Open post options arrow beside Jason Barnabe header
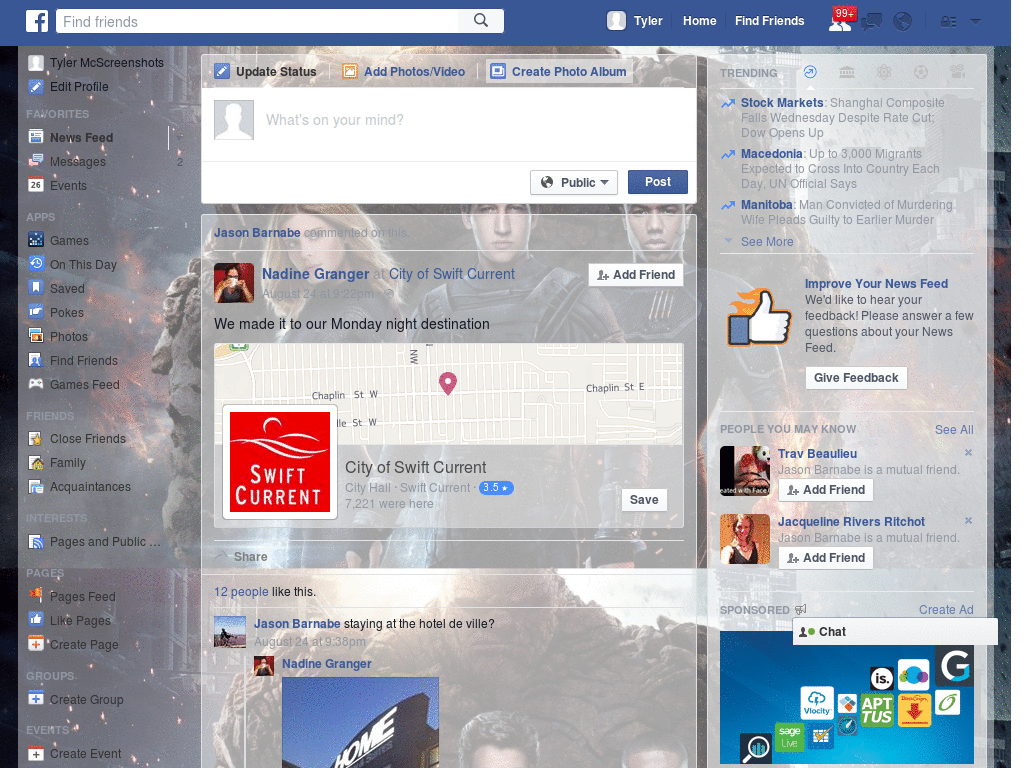Viewport: 1024px width, 768px height. [x=680, y=232]
